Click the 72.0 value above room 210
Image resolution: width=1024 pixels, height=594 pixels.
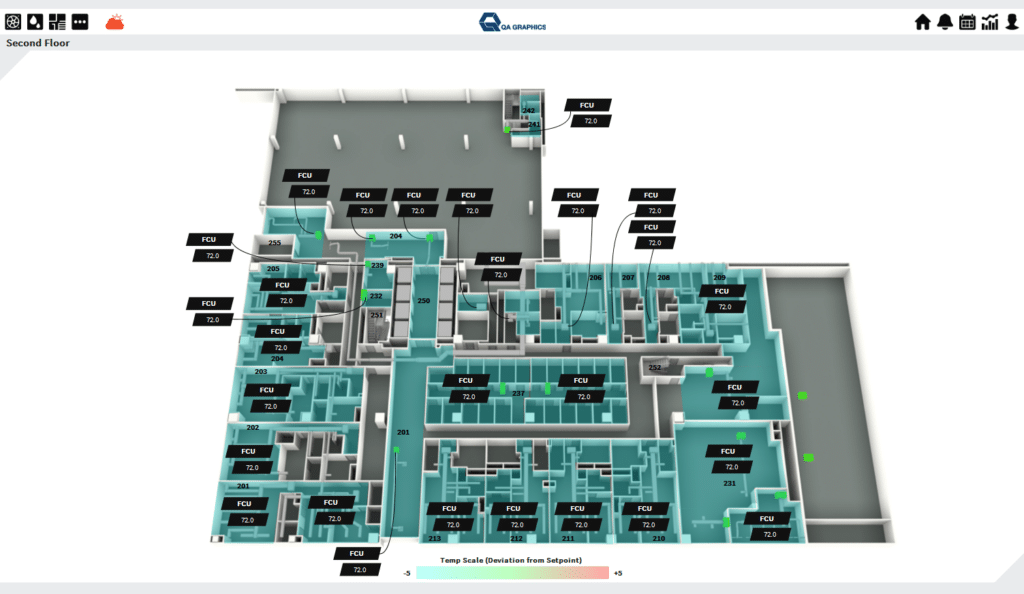[x=648, y=525]
